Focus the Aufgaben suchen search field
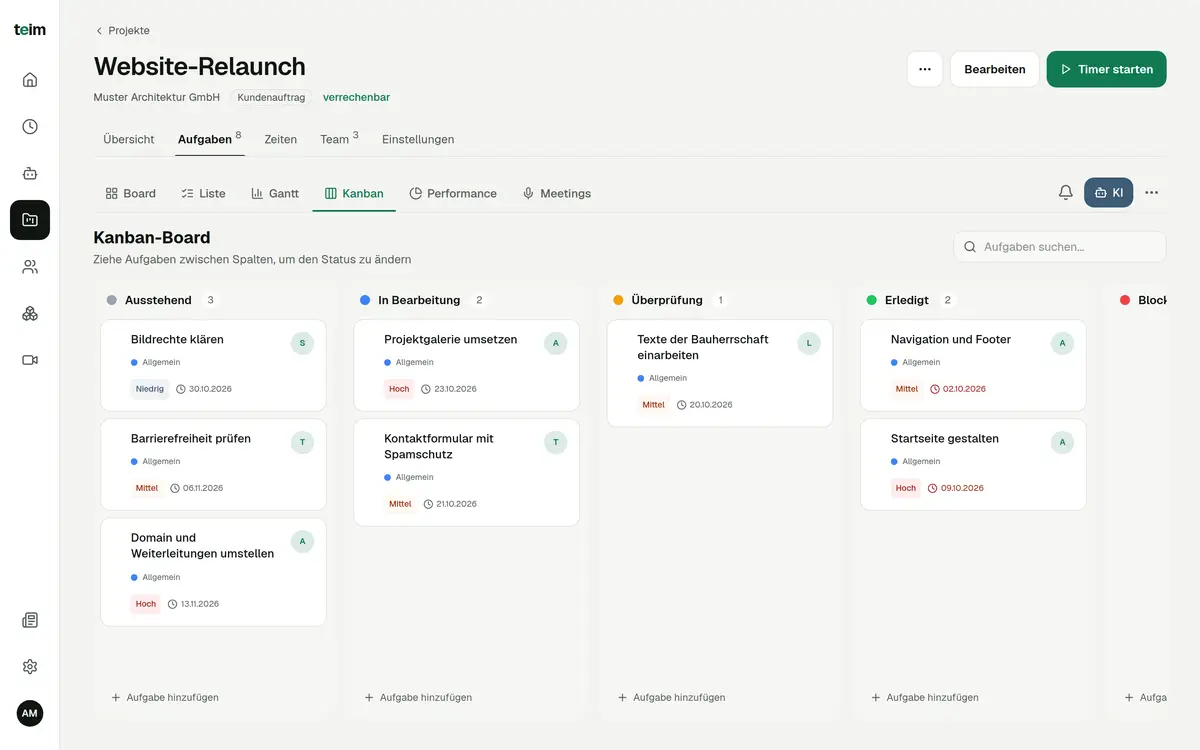1200x750 pixels. [1060, 247]
